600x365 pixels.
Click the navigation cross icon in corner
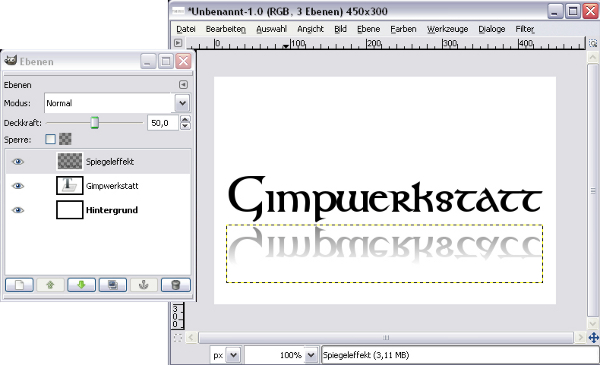pyautogui.click(x=593, y=337)
